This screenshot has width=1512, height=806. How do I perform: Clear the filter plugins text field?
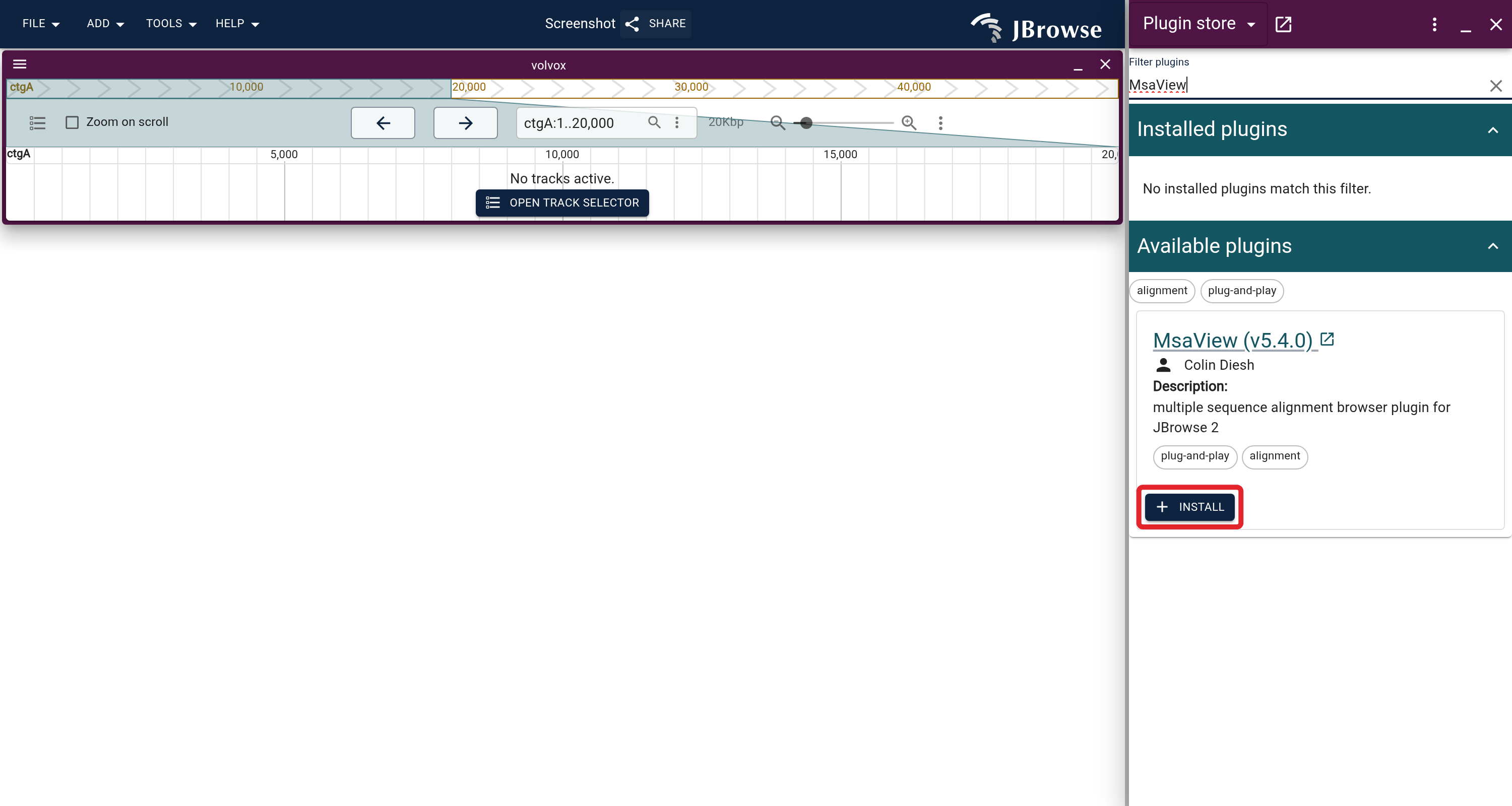click(x=1495, y=86)
